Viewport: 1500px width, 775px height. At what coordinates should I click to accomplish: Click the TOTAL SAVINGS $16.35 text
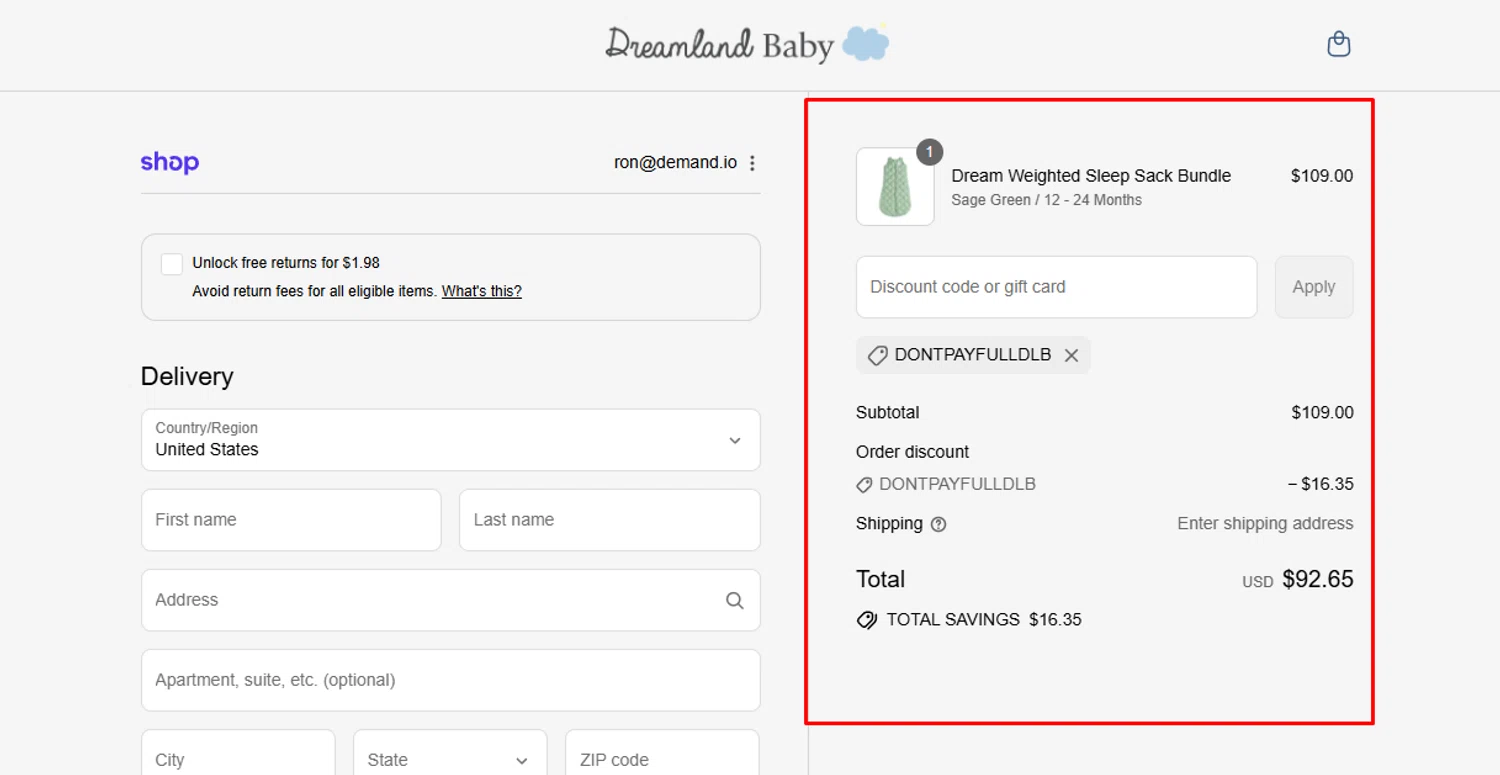coord(984,620)
